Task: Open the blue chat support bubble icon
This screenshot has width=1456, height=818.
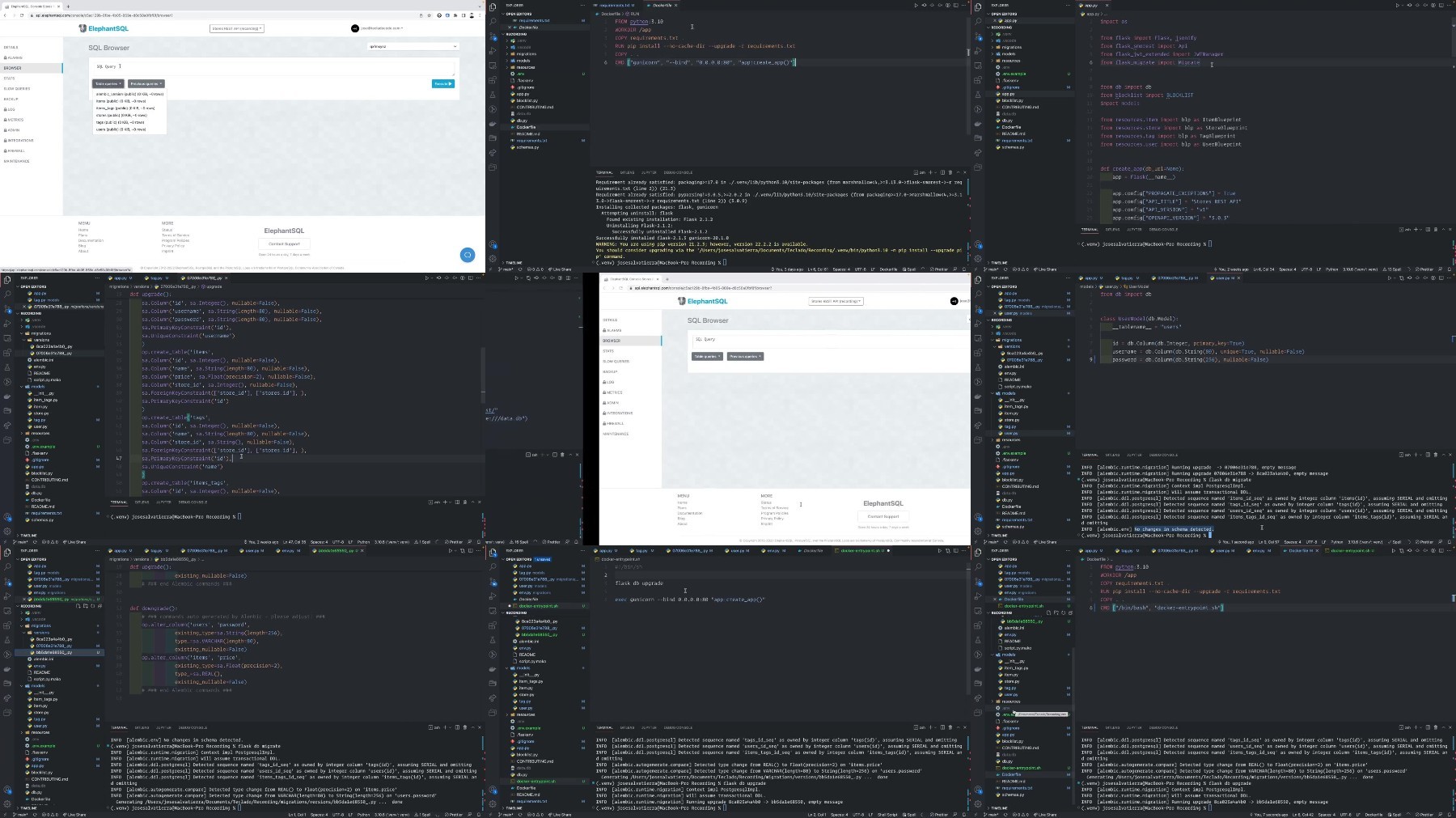Action: click(x=467, y=255)
